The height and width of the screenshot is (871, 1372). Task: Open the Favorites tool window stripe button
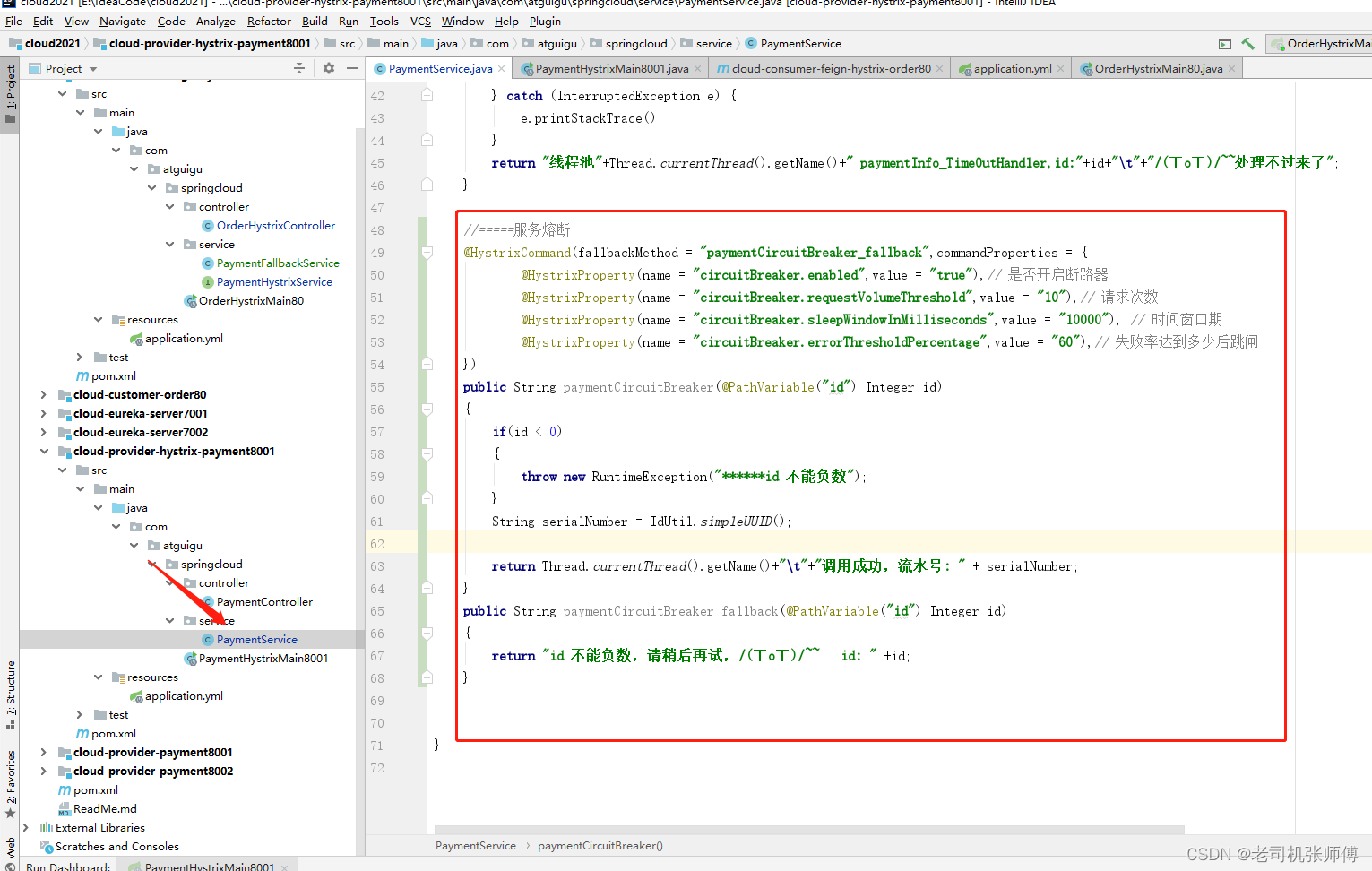[x=10, y=784]
